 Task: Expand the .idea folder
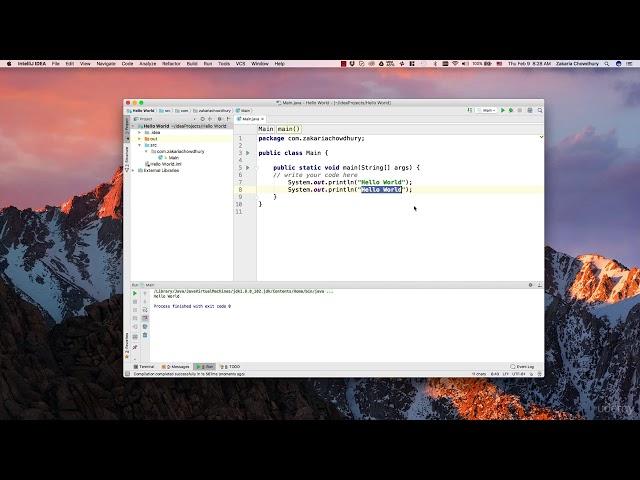(x=140, y=133)
